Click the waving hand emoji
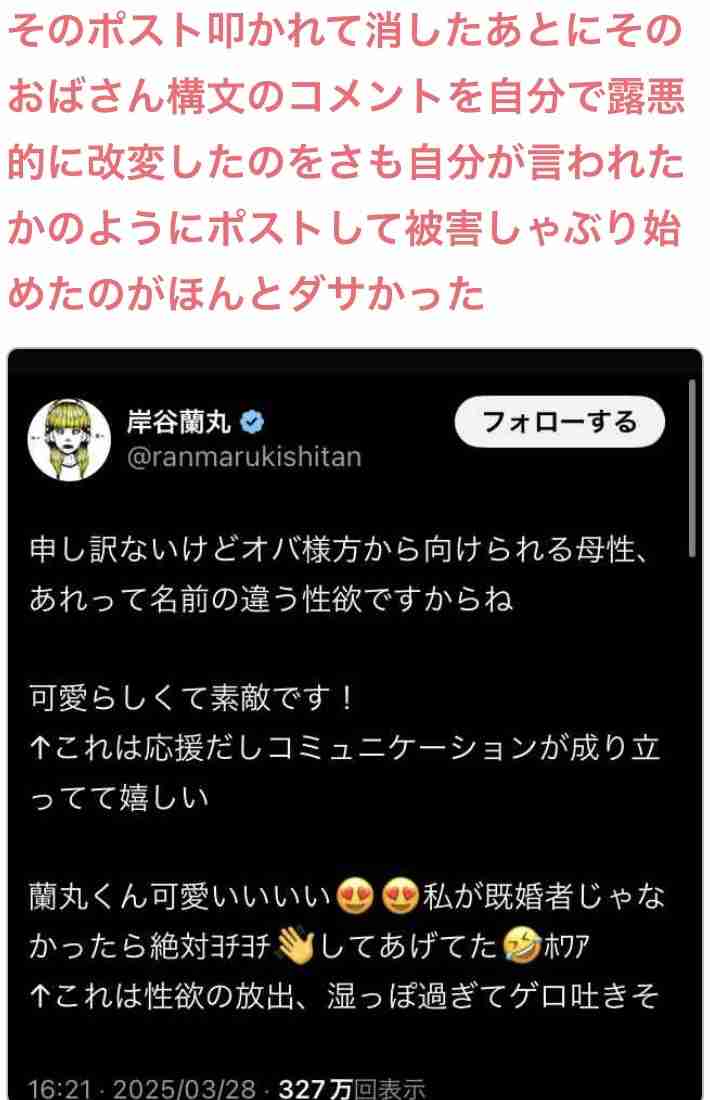Image resolution: width=710 pixels, height=1100 pixels. 296,946
